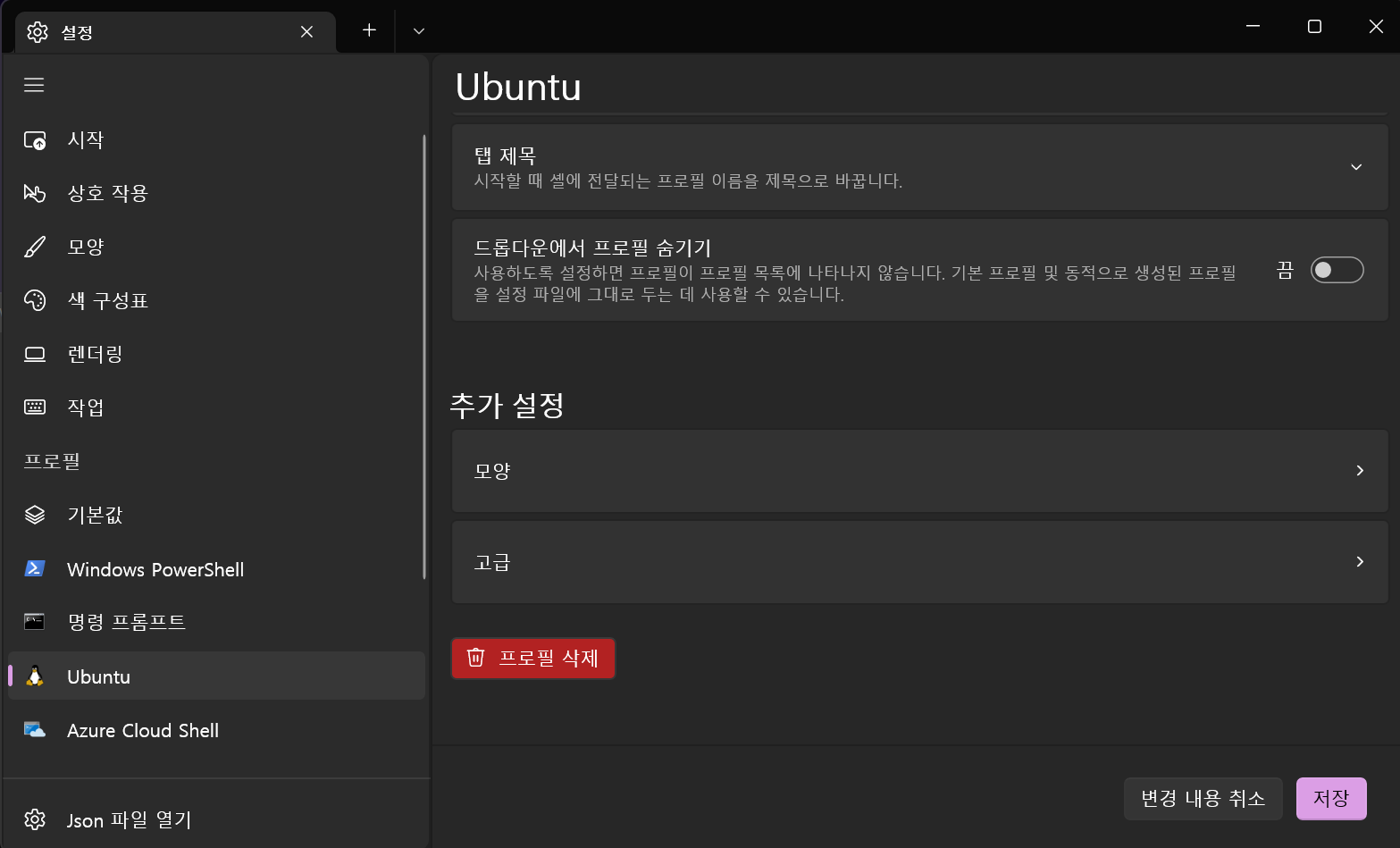Click the 저장 button
The width and height of the screenshot is (1400, 848).
tap(1331, 798)
